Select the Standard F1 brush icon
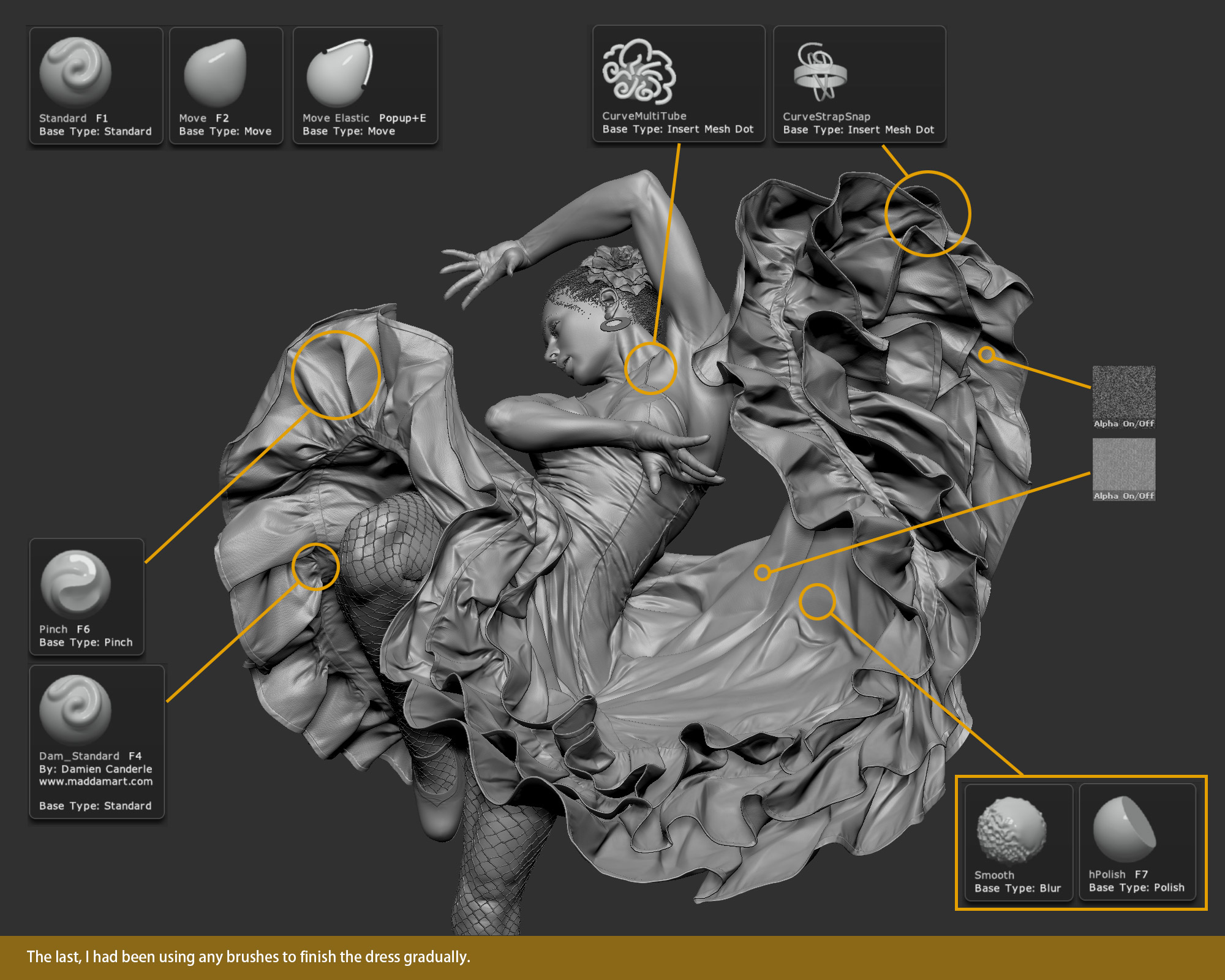Image resolution: width=1225 pixels, height=980 pixels. tap(75, 72)
